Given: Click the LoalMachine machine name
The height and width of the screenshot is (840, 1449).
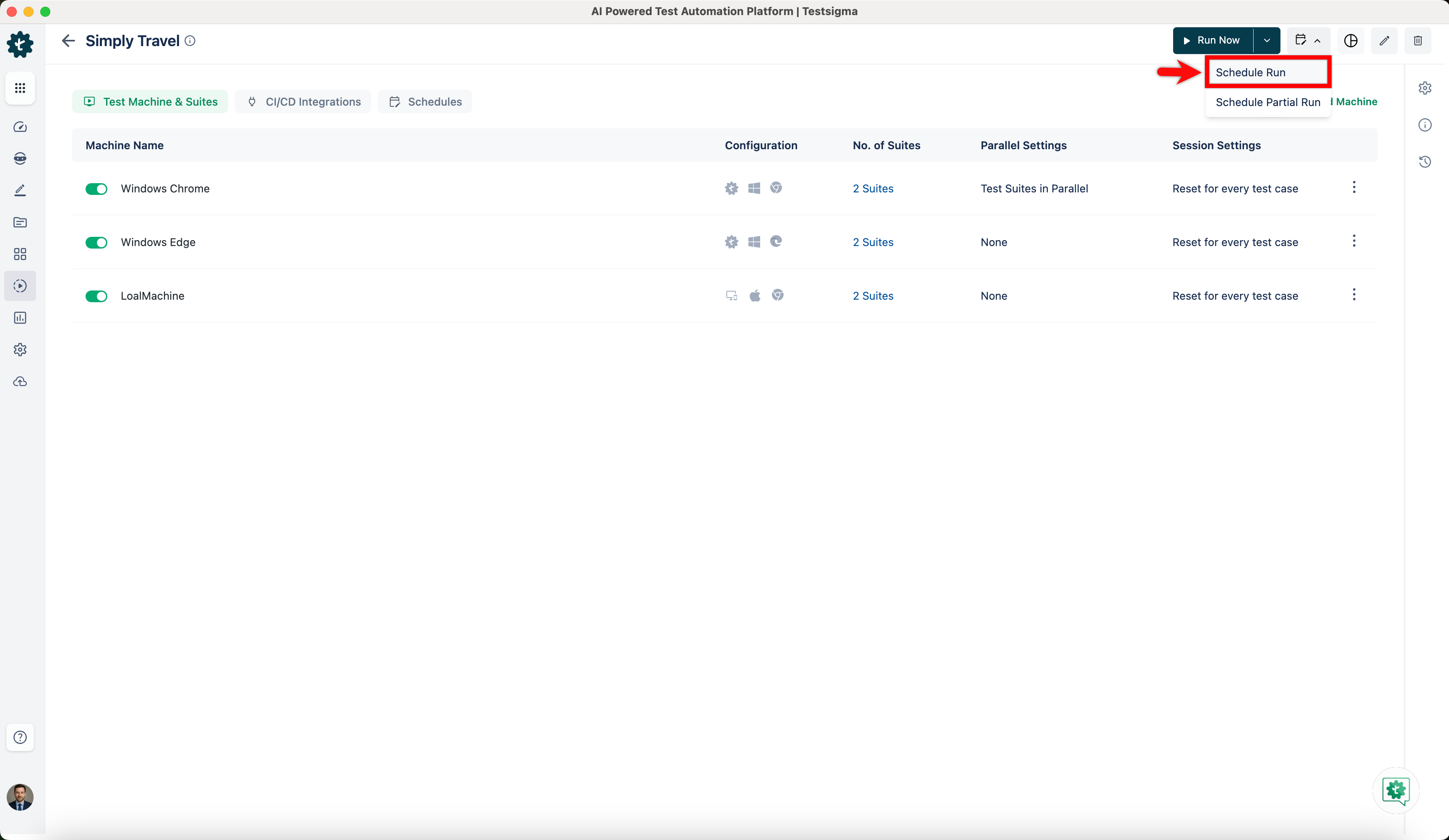Looking at the screenshot, I should tap(152, 296).
